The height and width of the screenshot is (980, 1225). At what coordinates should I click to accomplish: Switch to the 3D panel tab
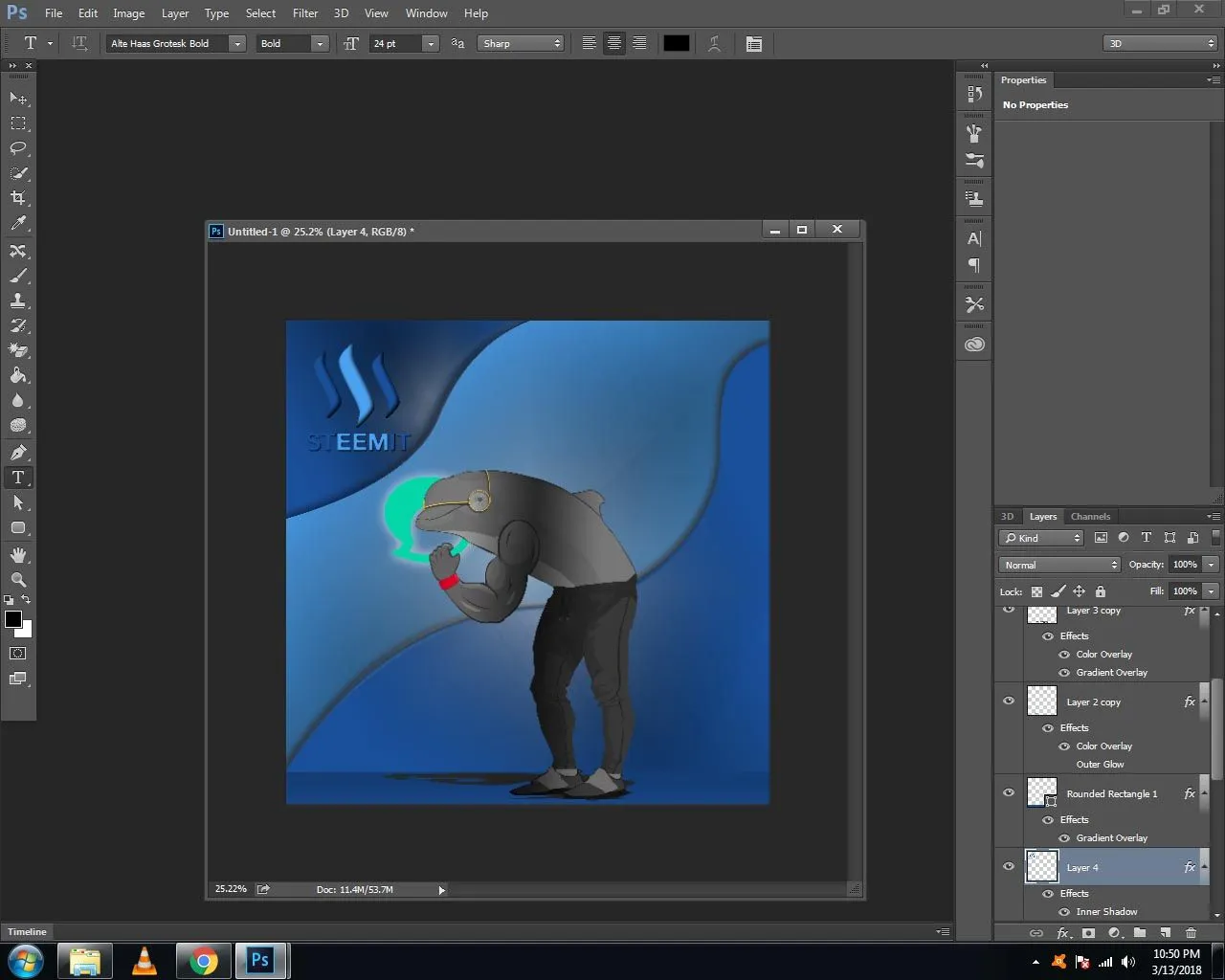(x=1007, y=516)
